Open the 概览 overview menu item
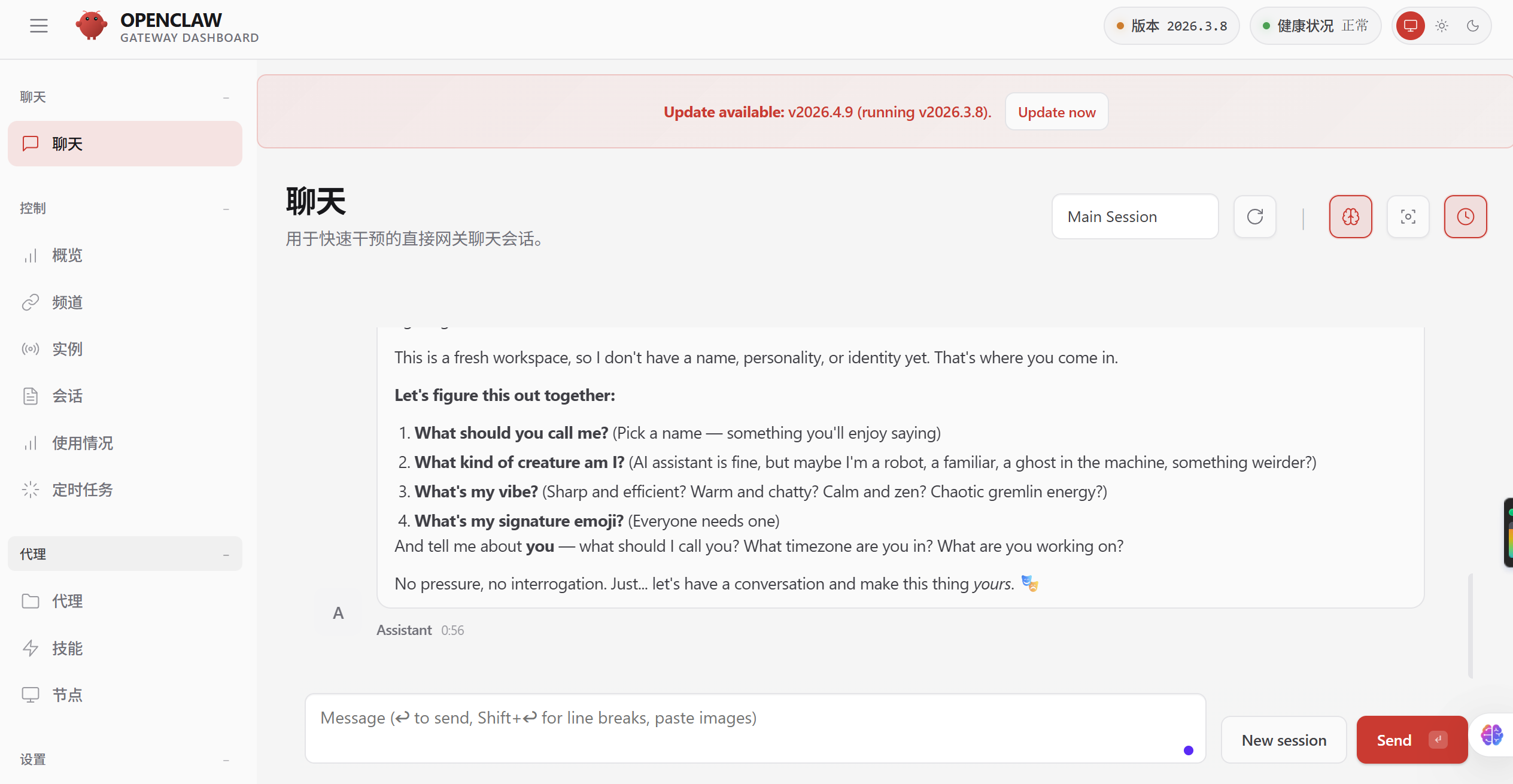1513x784 pixels. tap(67, 256)
